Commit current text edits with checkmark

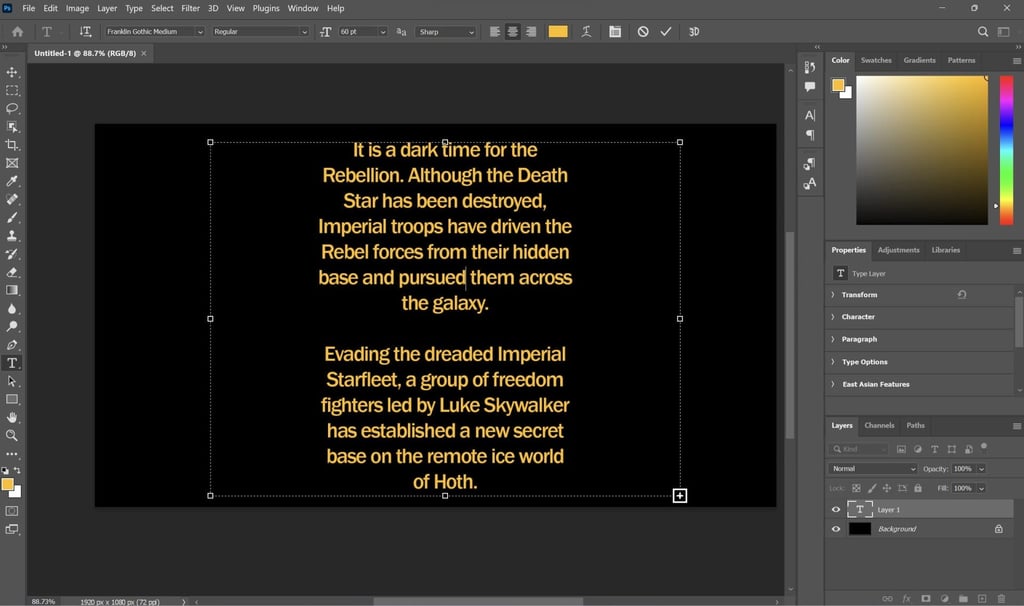665,31
